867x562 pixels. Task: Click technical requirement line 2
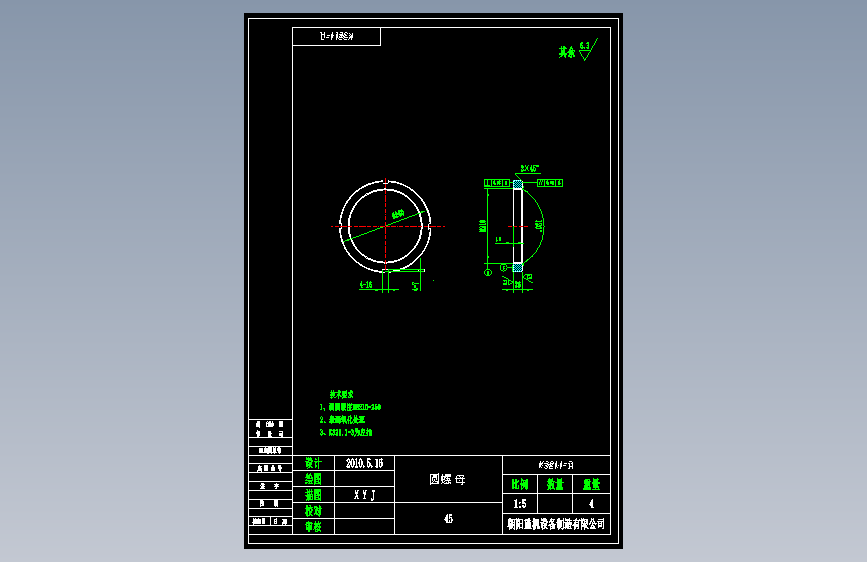[342, 420]
